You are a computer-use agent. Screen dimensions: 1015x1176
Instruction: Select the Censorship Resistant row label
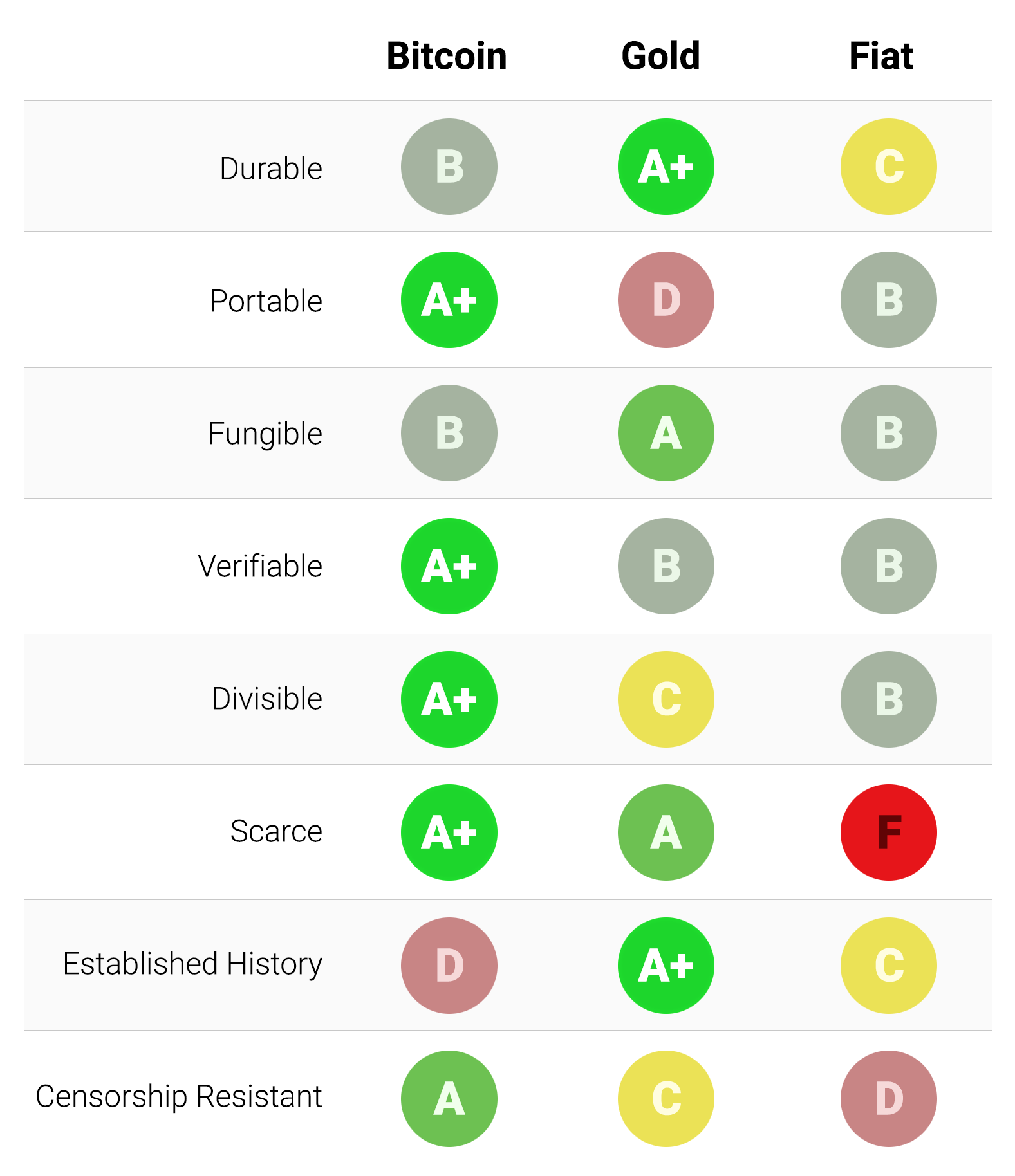[179, 1096]
